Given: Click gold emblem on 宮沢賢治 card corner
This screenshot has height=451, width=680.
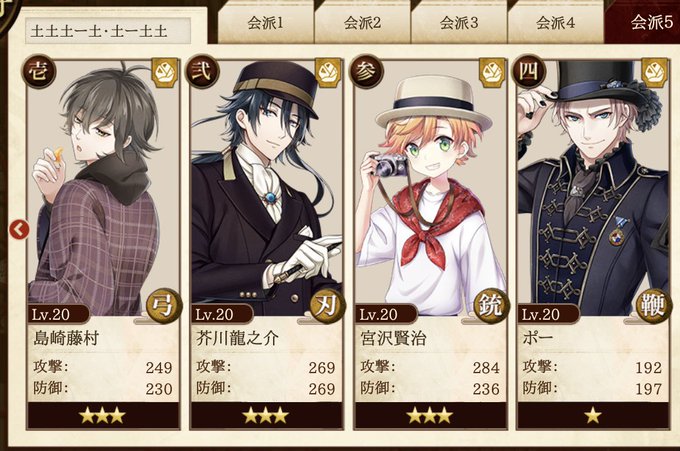Looking at the screenshot, I should pyautogui.click(x=492, y=73).
